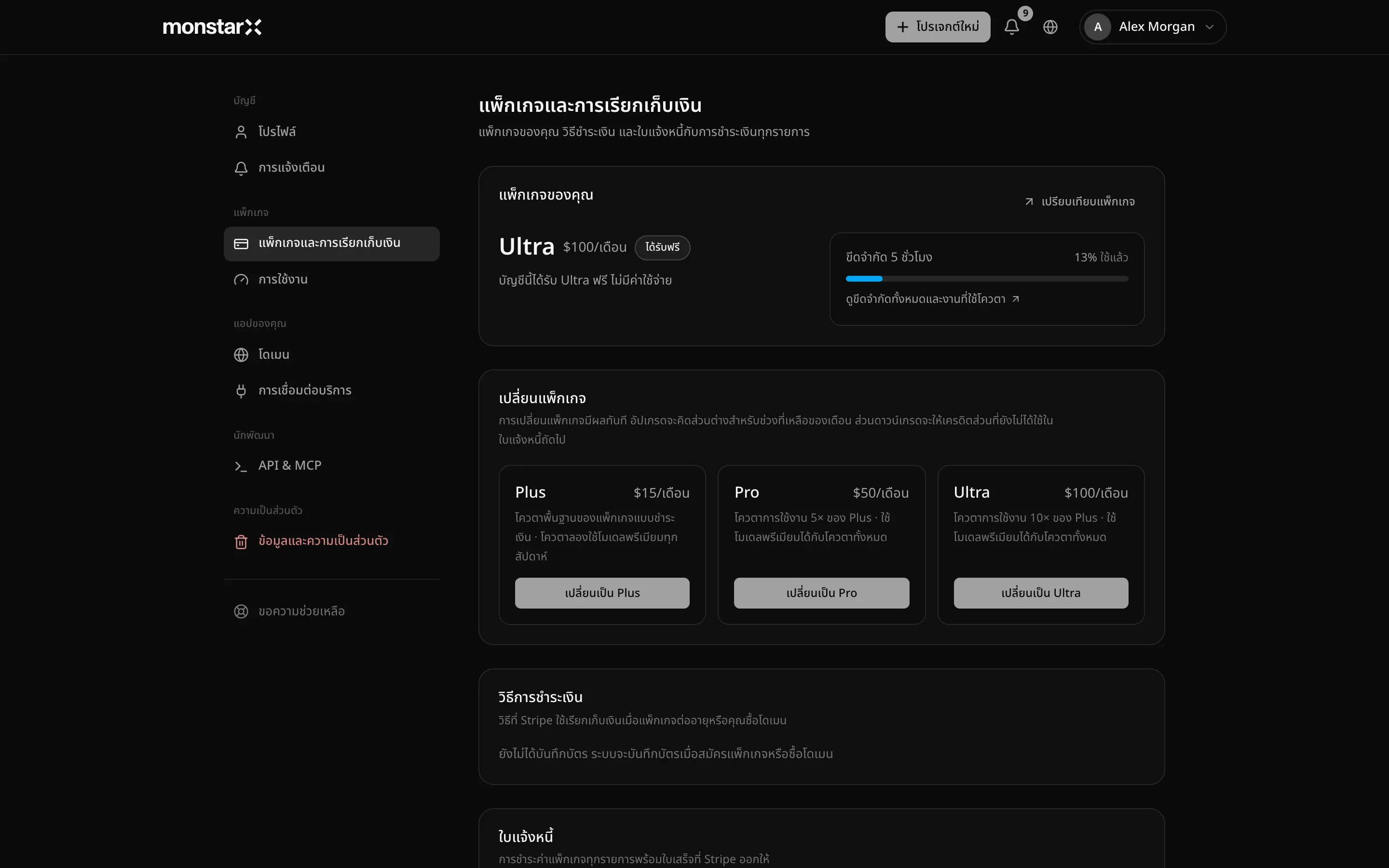The image size is (1389, 868).
Task: Click the trash icon beside ข้อมูลและความเป็นส่วนตัว
Action: (x=241, y=542)
